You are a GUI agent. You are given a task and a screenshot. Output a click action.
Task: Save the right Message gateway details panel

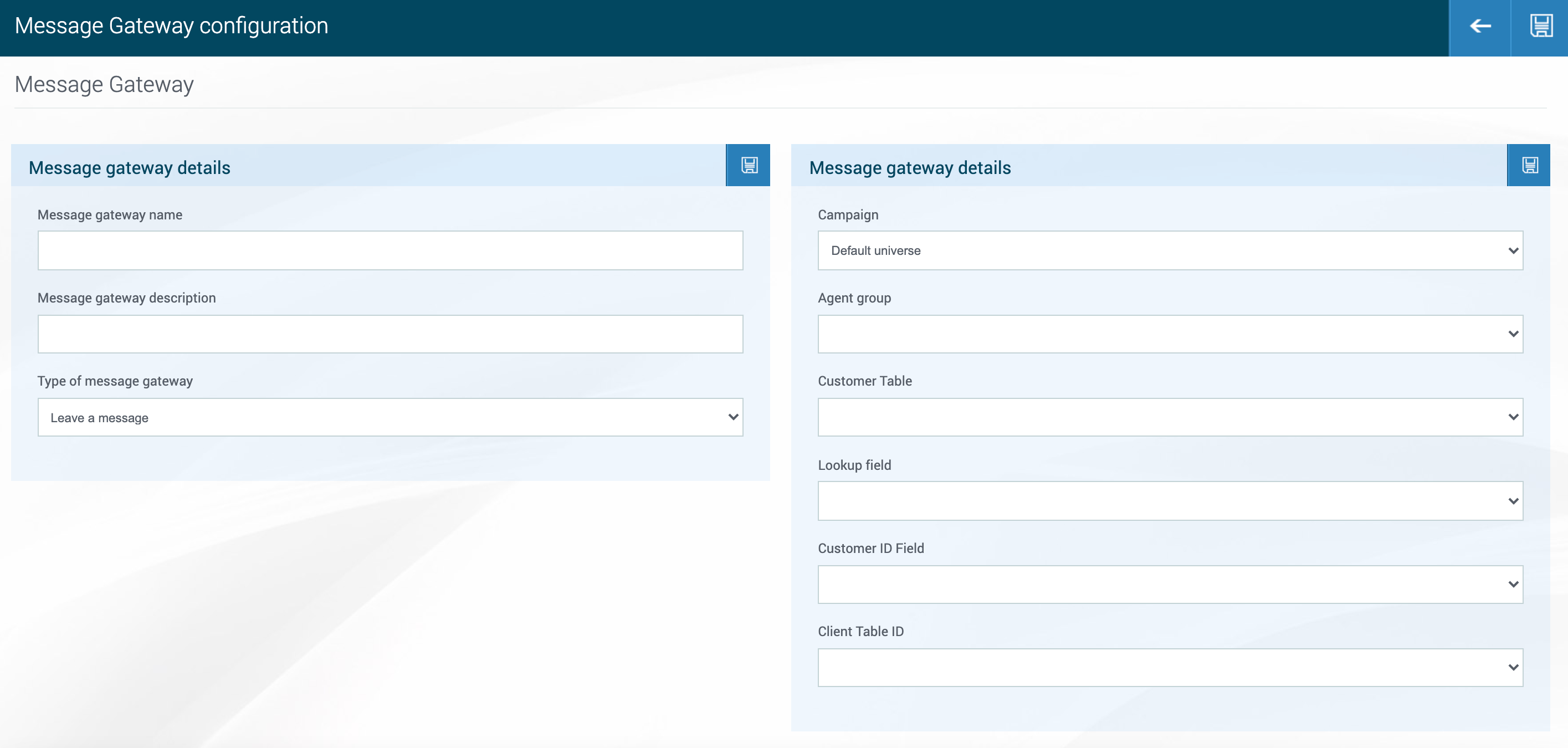tap(1529, 165)
